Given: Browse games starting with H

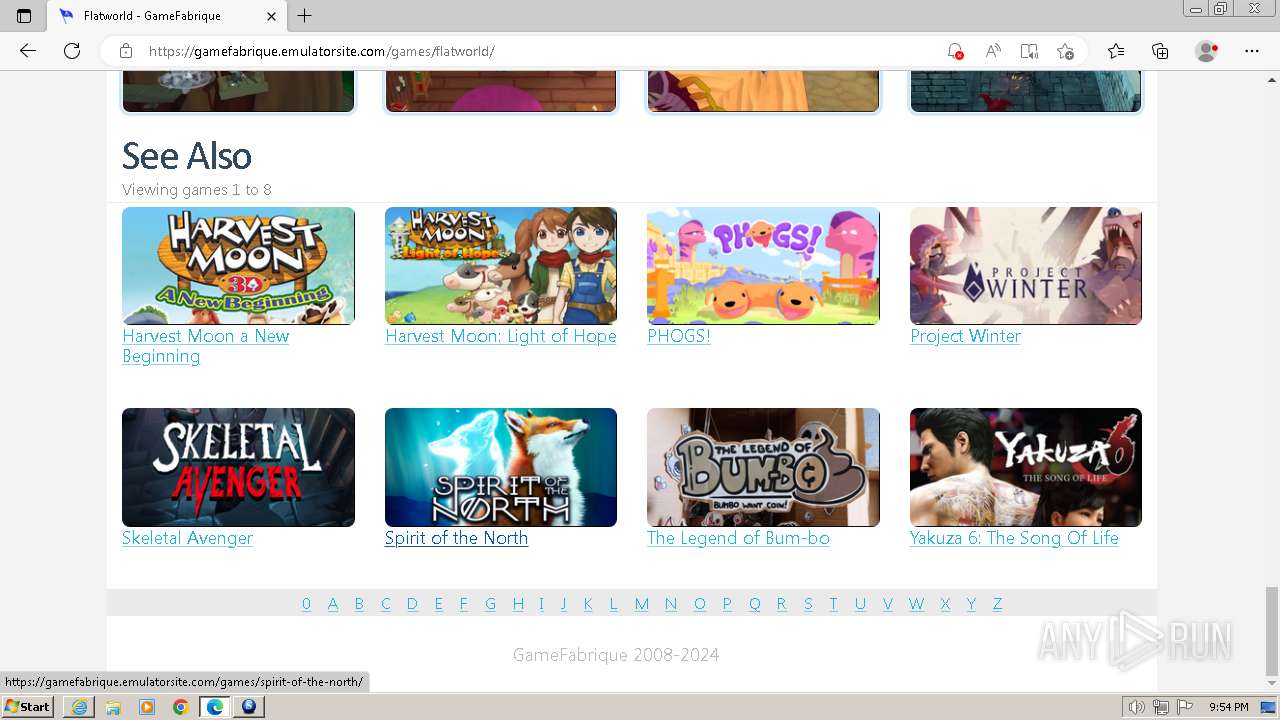Looking at the screenshot, I should pos(518,603).
